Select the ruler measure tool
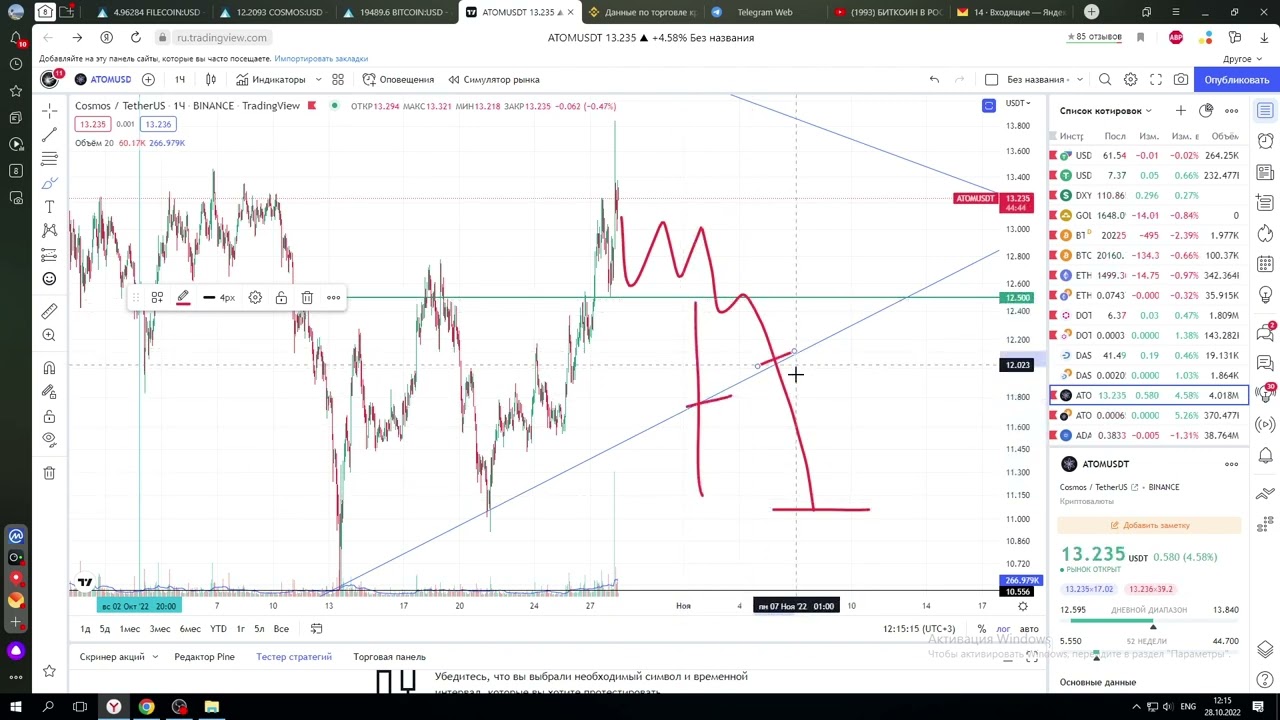 pyautogui.click(x=49, y=311)
